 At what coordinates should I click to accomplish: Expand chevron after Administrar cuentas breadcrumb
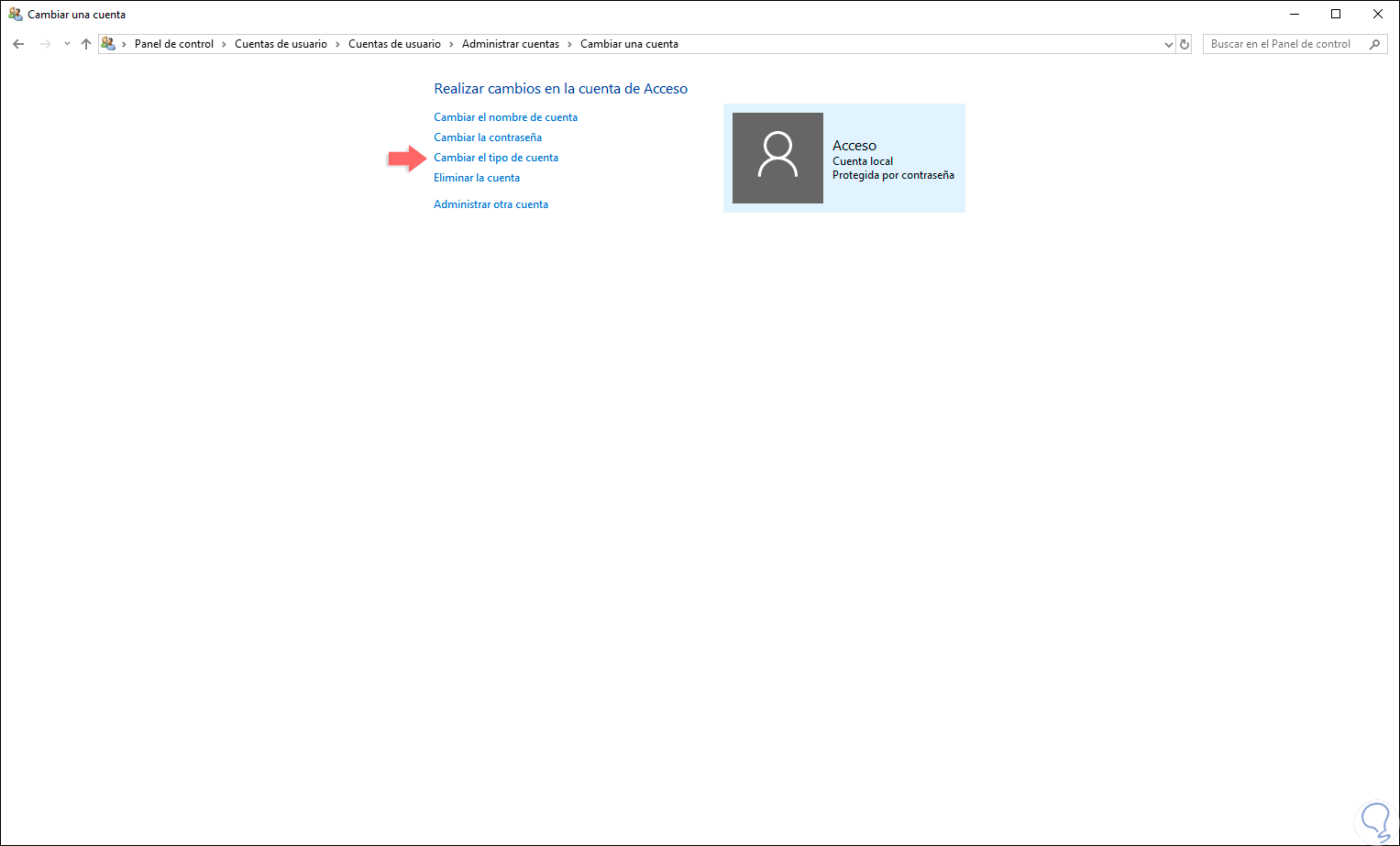pos(569,44)
